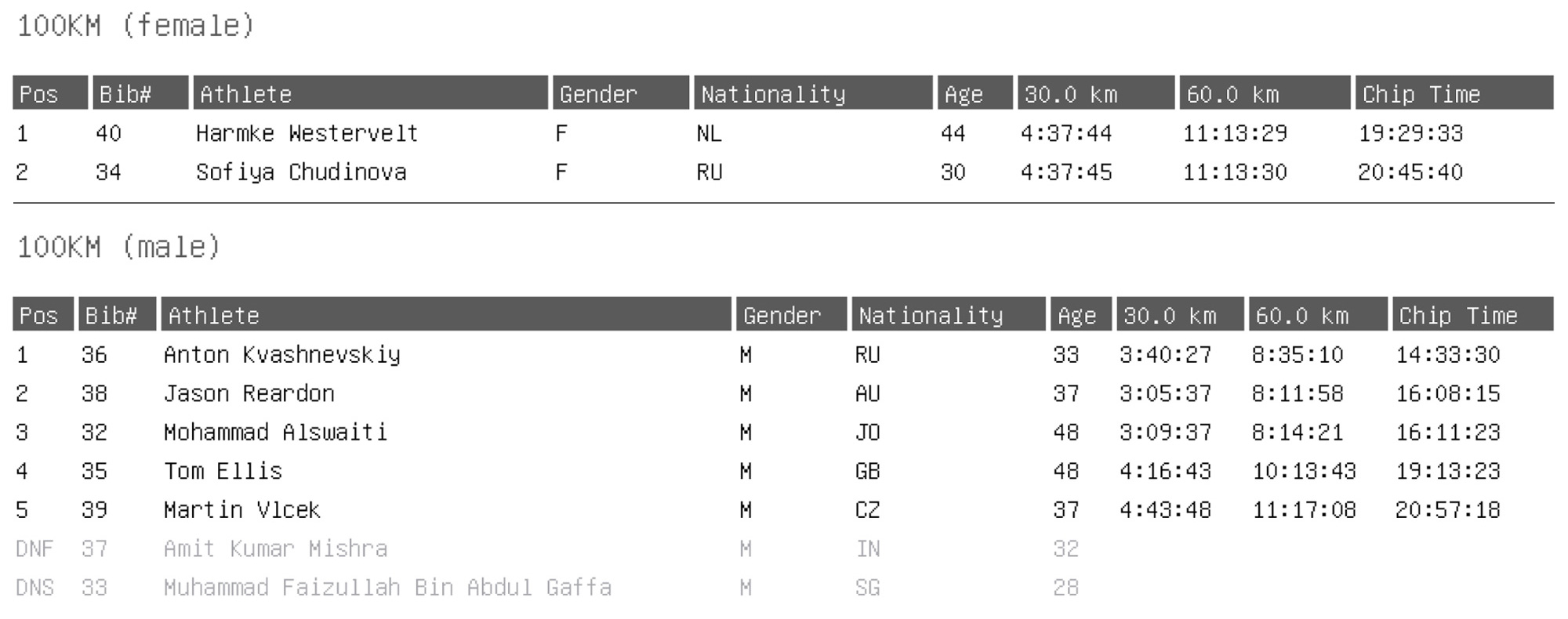Screen dimensions: 1568x619
Task: Select athlete Jason Reardon
Action: click(x=249, y=393)
